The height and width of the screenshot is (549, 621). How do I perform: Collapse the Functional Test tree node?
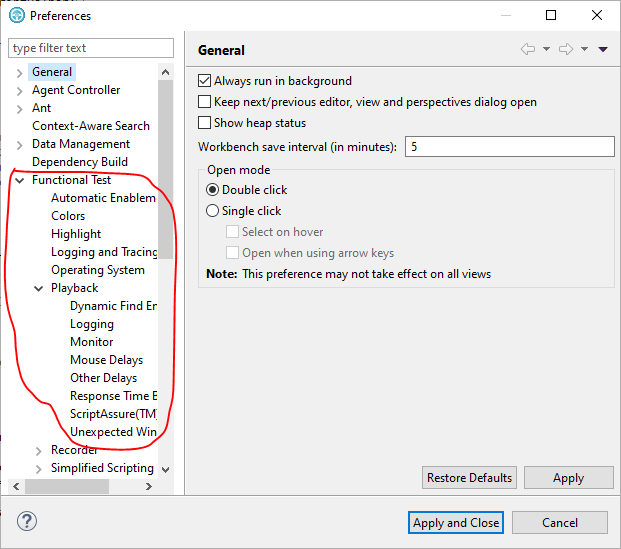click(x=20, y=180)
